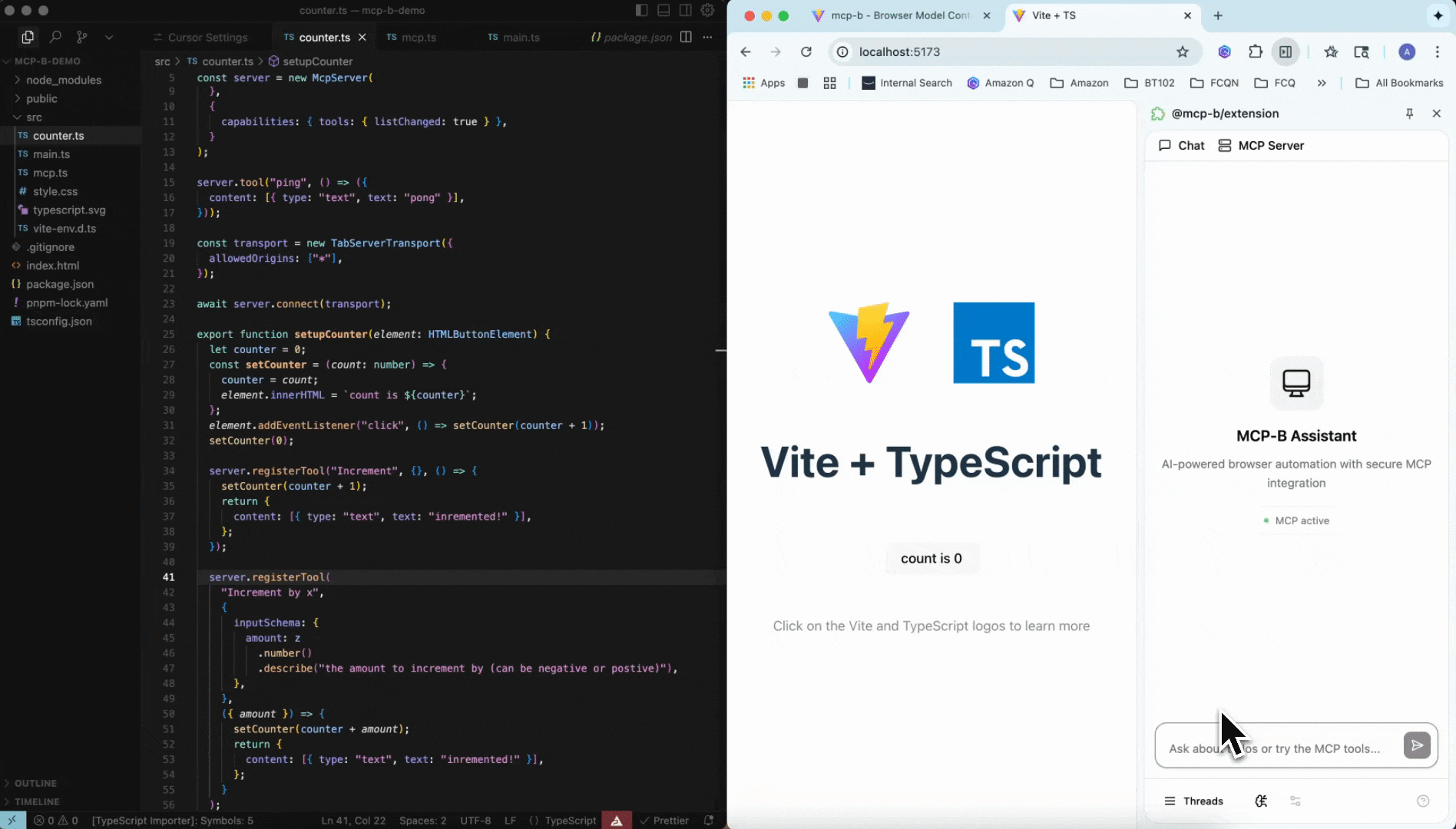This screenshot has height=829, width=1456.
Task: Click the 'count is 0' button
Action: click(x=931, y=559)
